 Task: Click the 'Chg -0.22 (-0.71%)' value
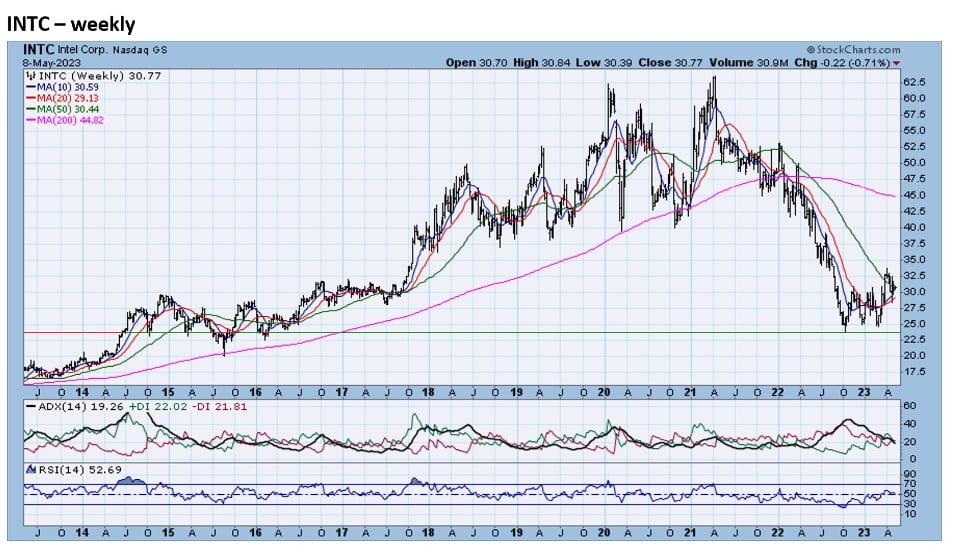point(842,63)
